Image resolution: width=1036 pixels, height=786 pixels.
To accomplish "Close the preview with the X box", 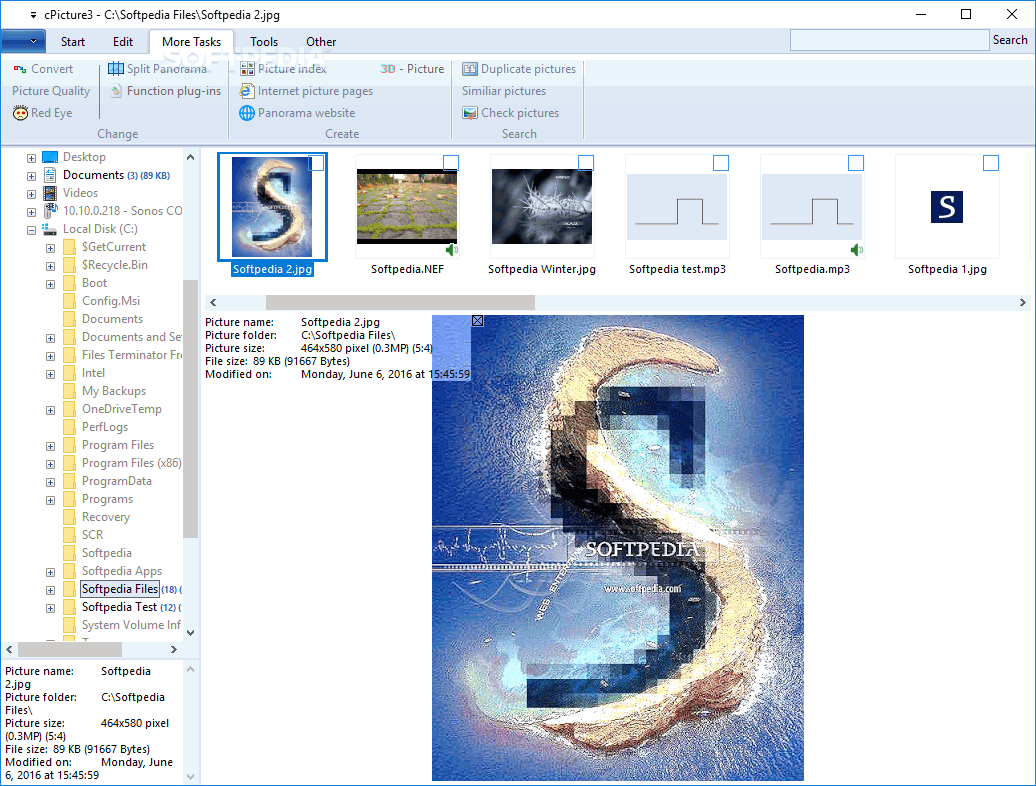I will click(478, 321).
